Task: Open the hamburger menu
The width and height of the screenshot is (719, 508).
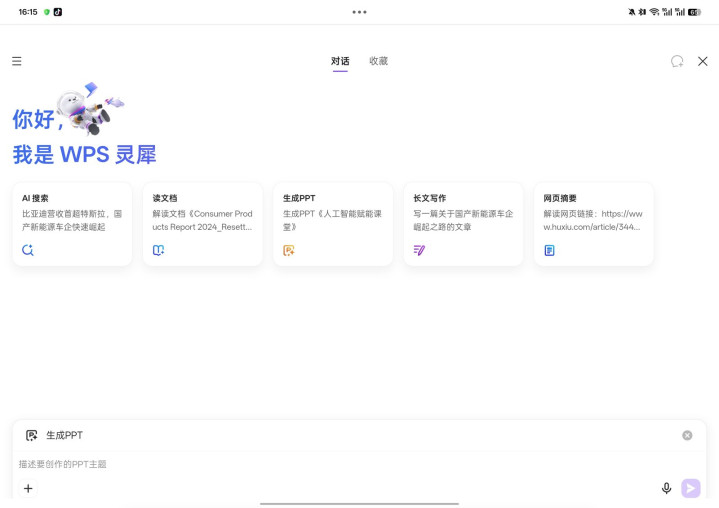Action: point(17,61)
